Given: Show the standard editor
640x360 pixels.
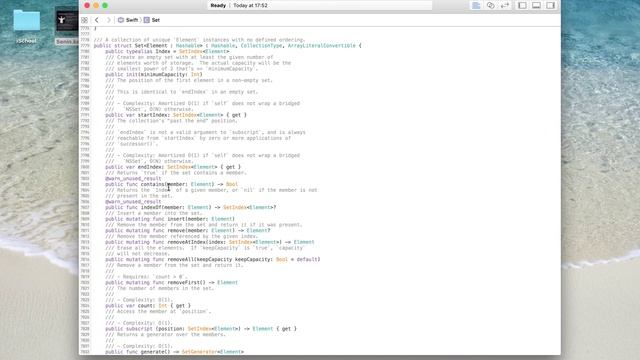Looking at the screenshot, I should coord(476,5).
